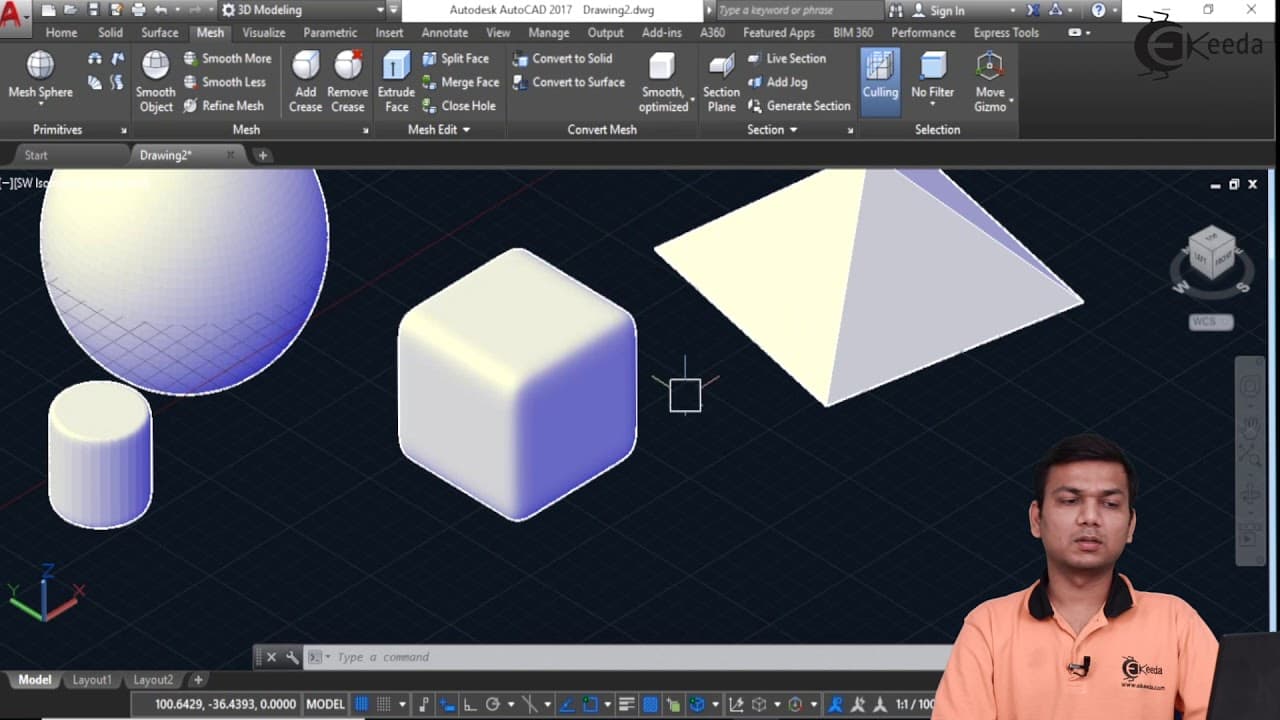Click the Section Plane tool
The height and width of the screenshot is (720, 1280).
pyautogui.click(x=721, y=81)
